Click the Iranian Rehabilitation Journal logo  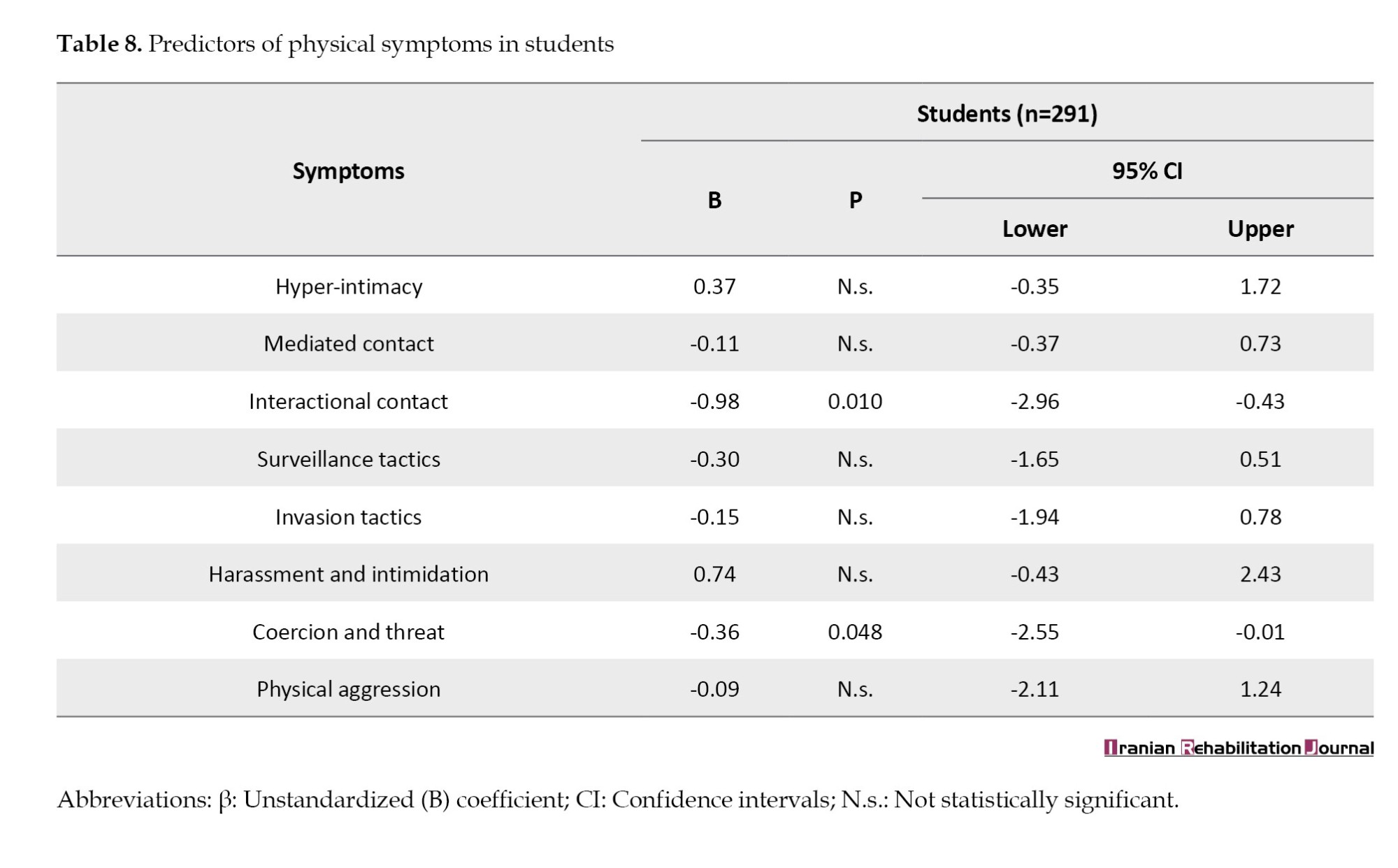click(x=1239, y=748)
